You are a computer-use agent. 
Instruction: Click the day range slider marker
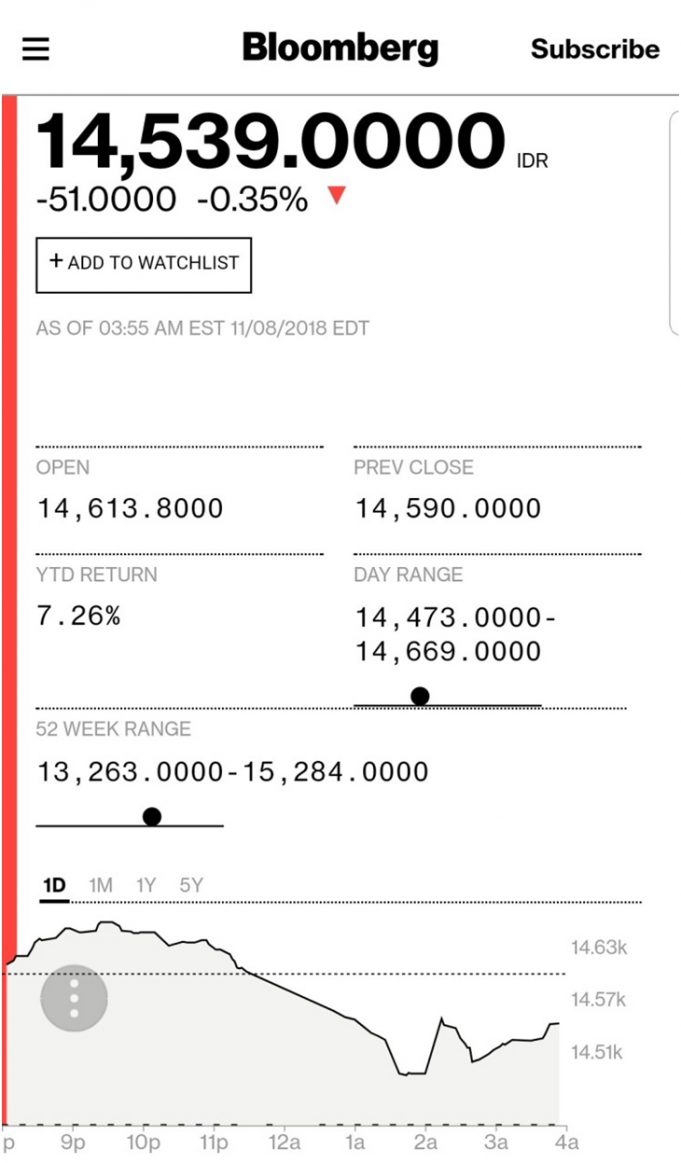420,696
